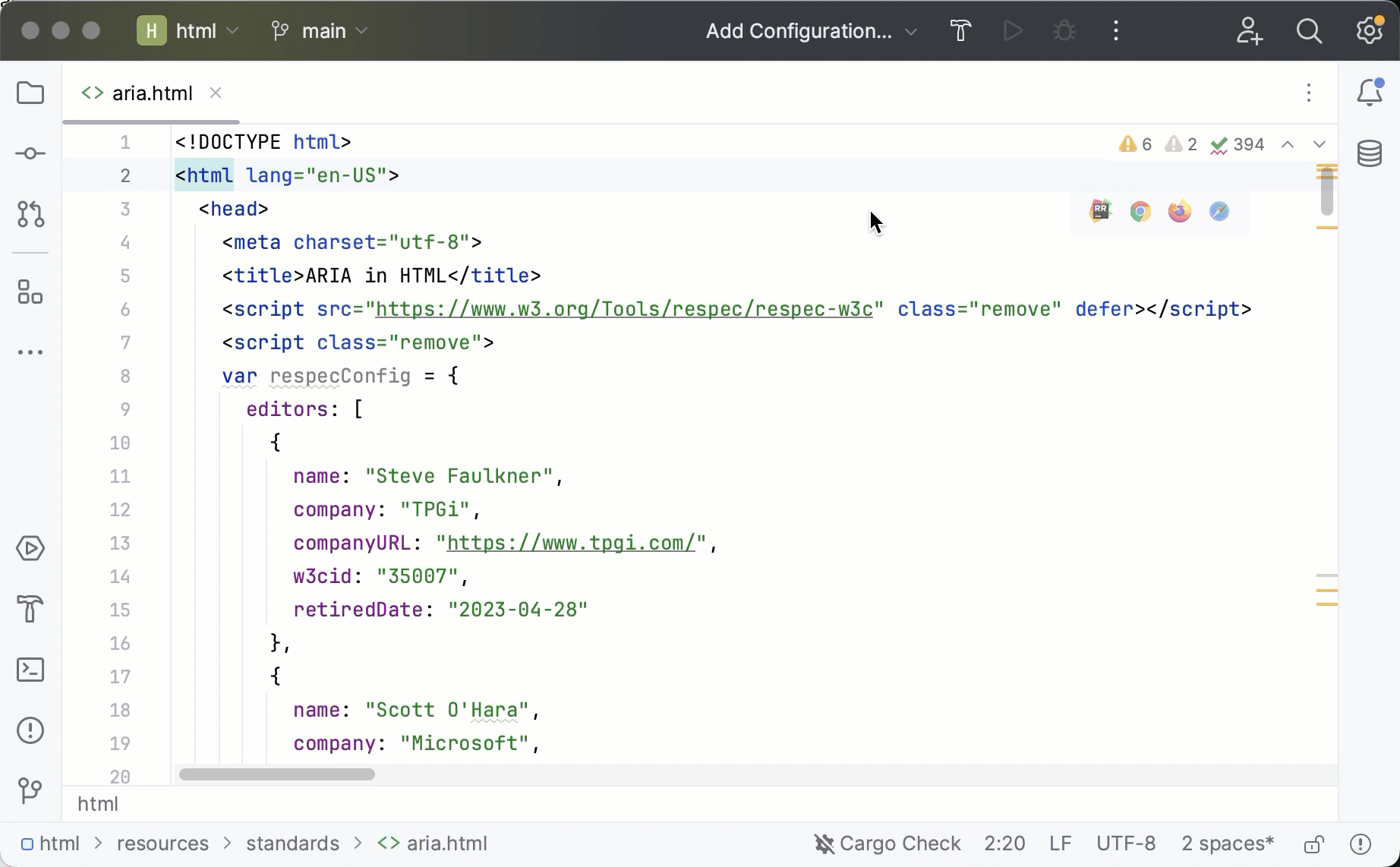The image size is (1400, 867).
Task: Toggle more tool windows with ellipsis icon
Action: point(30,352)
